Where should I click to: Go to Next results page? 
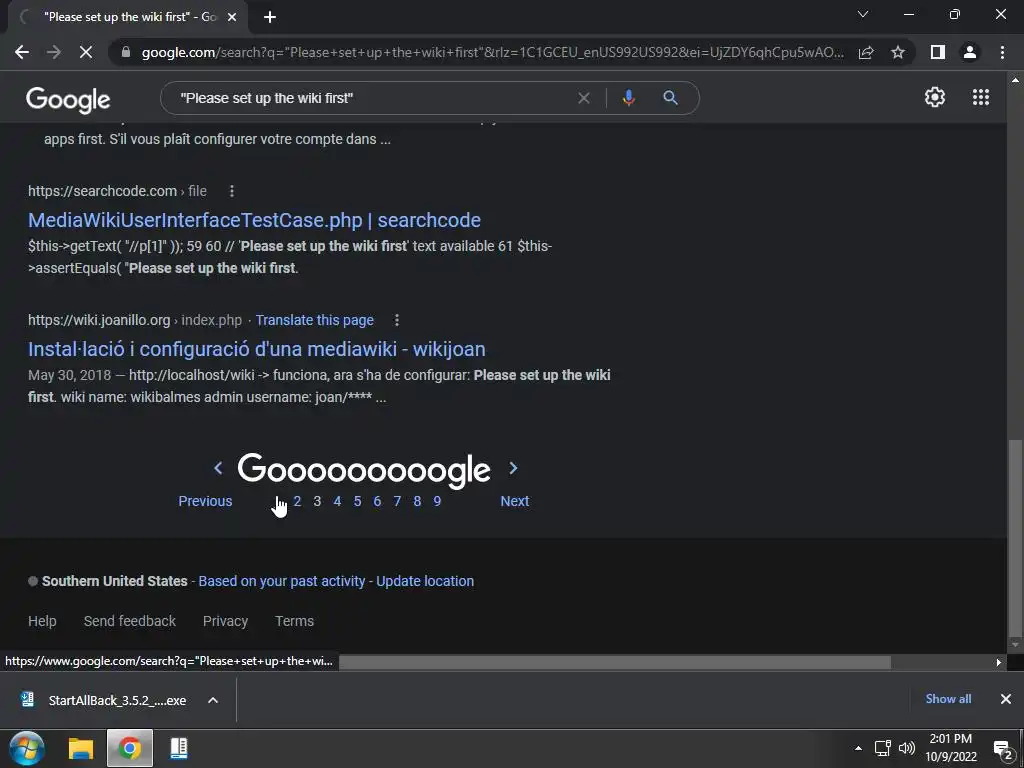(x=515, y=501)
